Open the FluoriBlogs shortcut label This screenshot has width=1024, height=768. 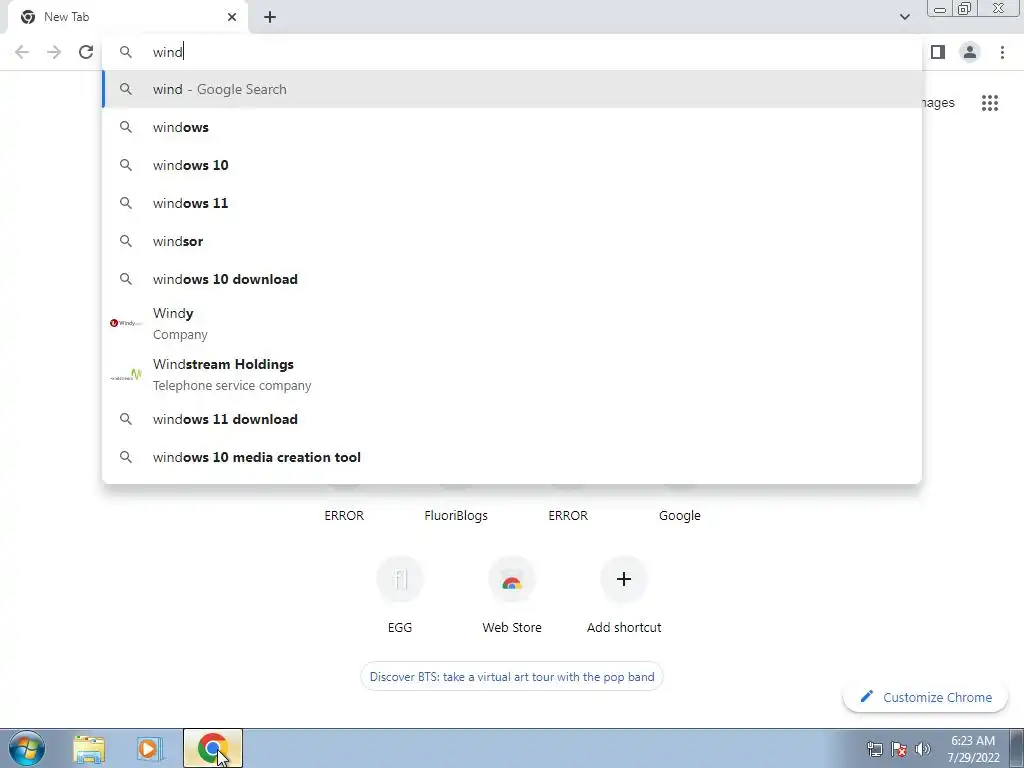coord(456,515)
